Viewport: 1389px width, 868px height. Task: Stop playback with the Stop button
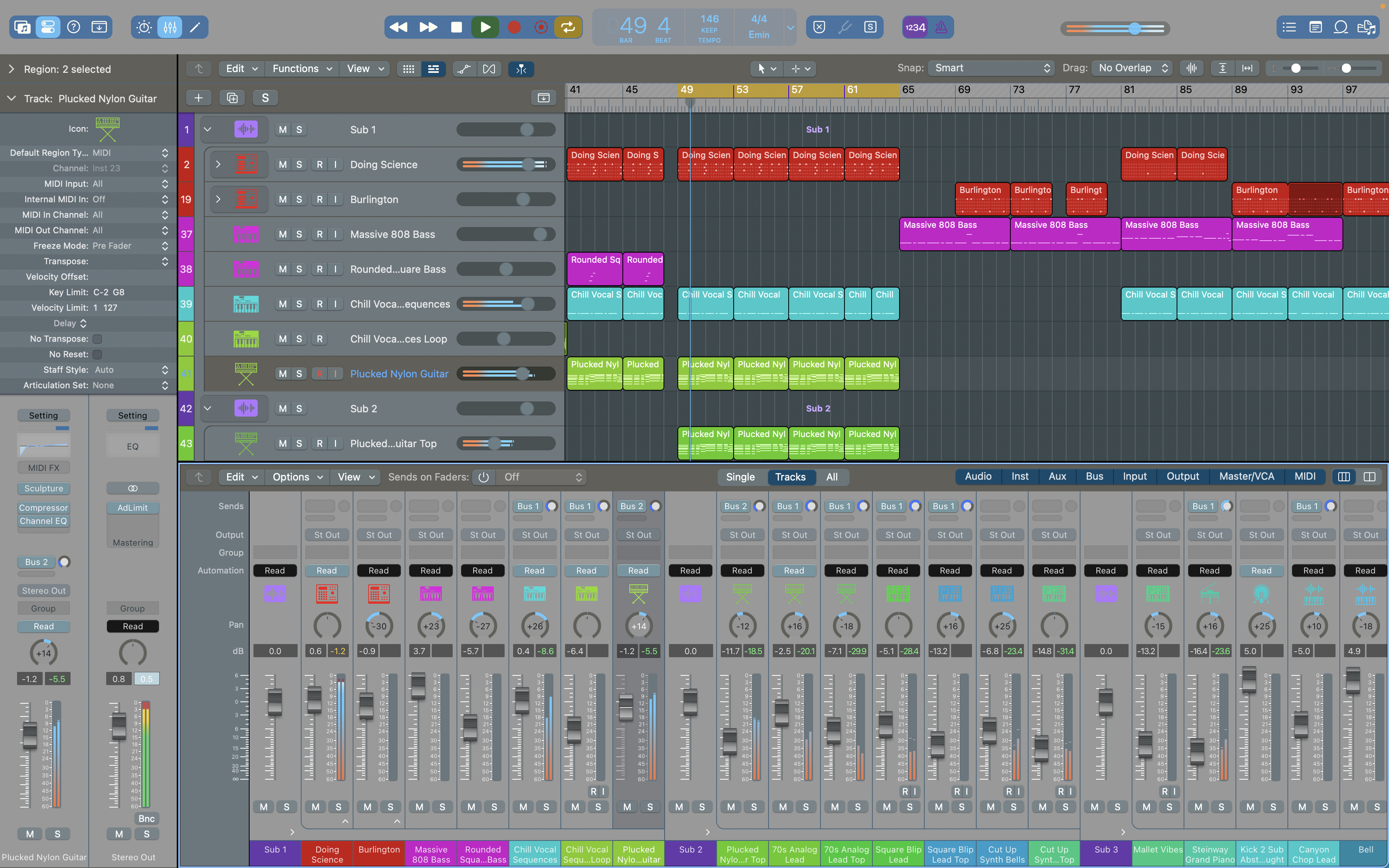point(456,27)
